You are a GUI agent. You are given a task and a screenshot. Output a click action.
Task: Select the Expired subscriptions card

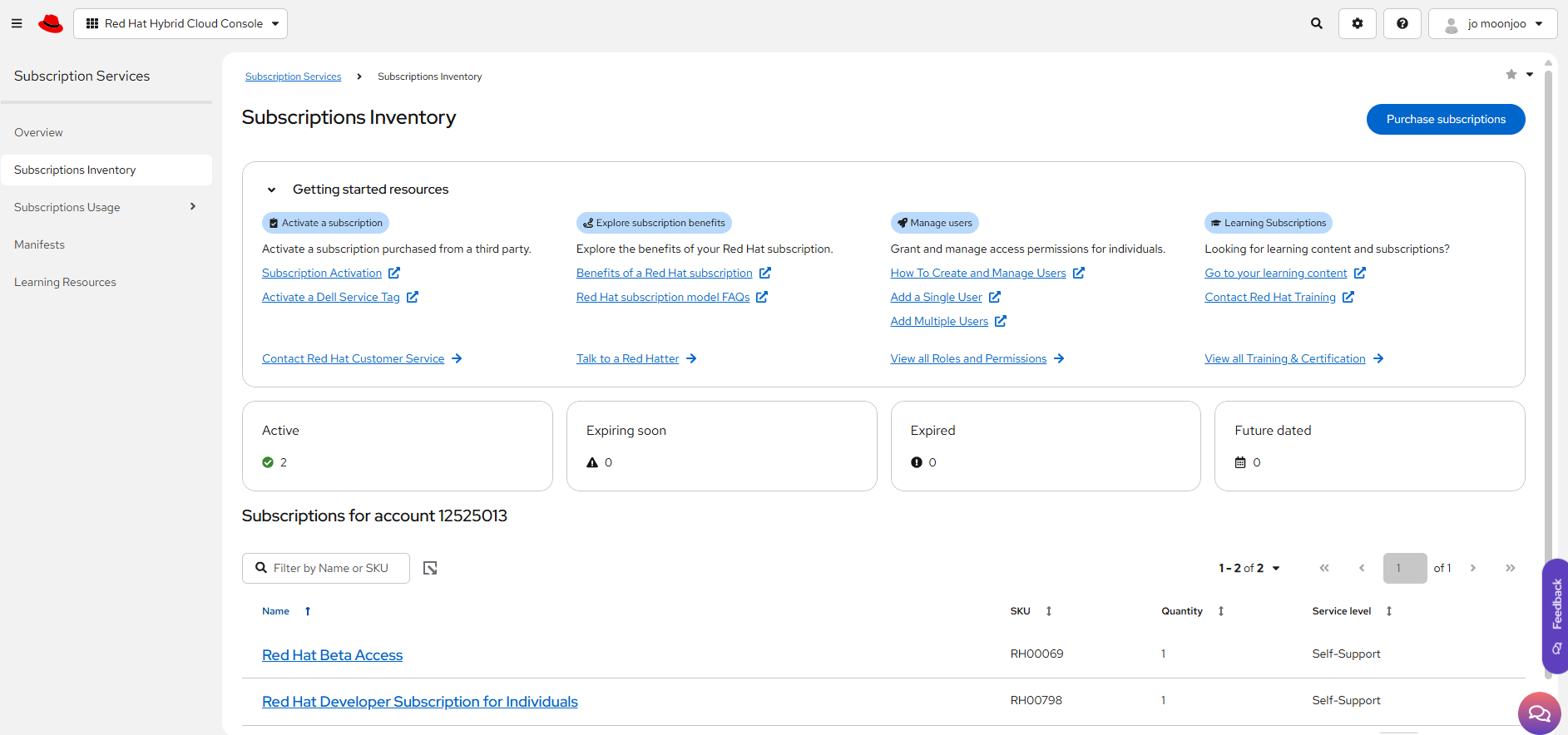pos(1046,446)
